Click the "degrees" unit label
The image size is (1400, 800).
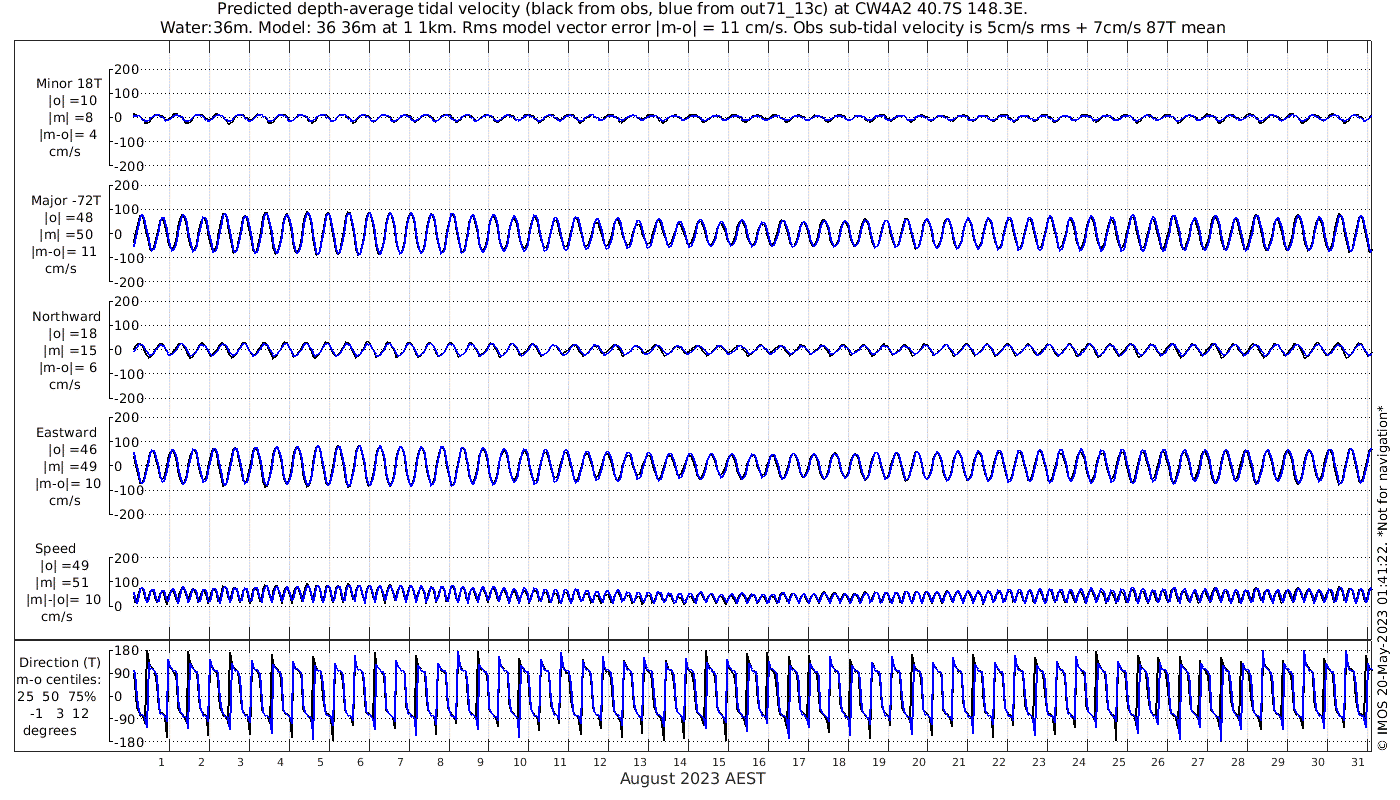(x=51, y=730)
